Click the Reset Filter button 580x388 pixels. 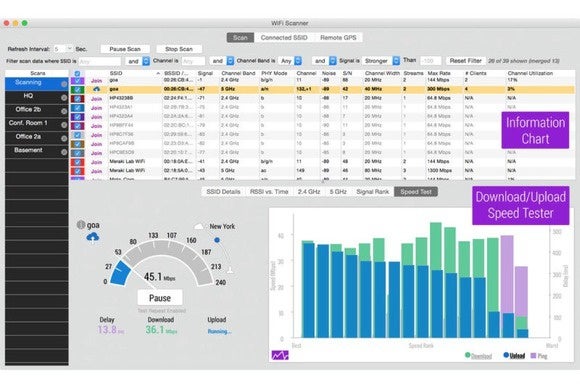pos(465,61)
